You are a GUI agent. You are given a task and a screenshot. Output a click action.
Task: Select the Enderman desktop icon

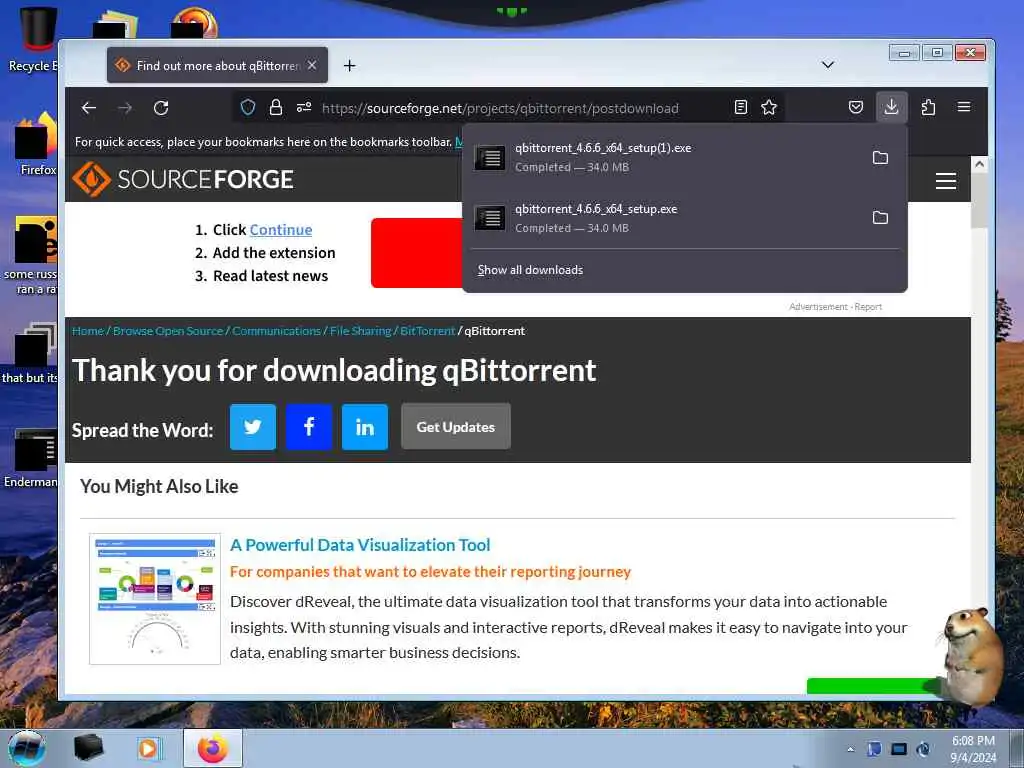point(33,458)
